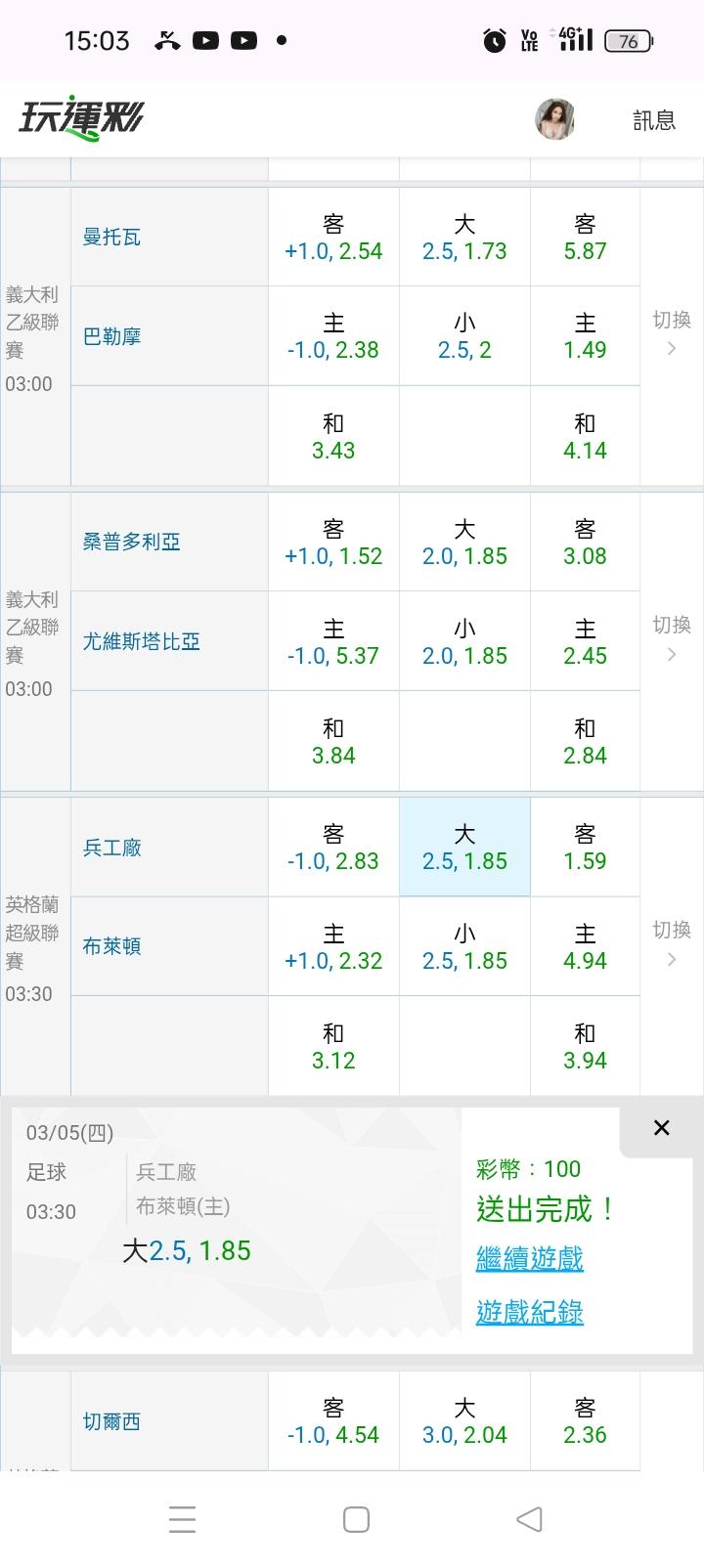Pick 主 1.49 for 巴勒摩
Image resolution: width=704 pixels, height=1568 pixels.
pyautogui.click(x=585, y=336)
